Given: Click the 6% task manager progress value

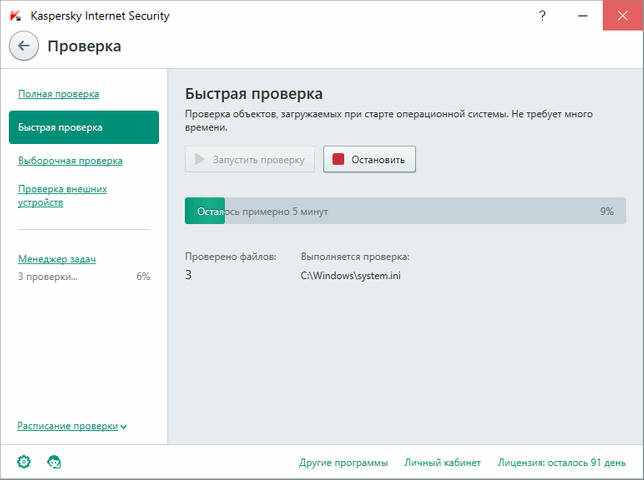Looking at the screenshot, I should pyautogui.click(x=143, y=277).
